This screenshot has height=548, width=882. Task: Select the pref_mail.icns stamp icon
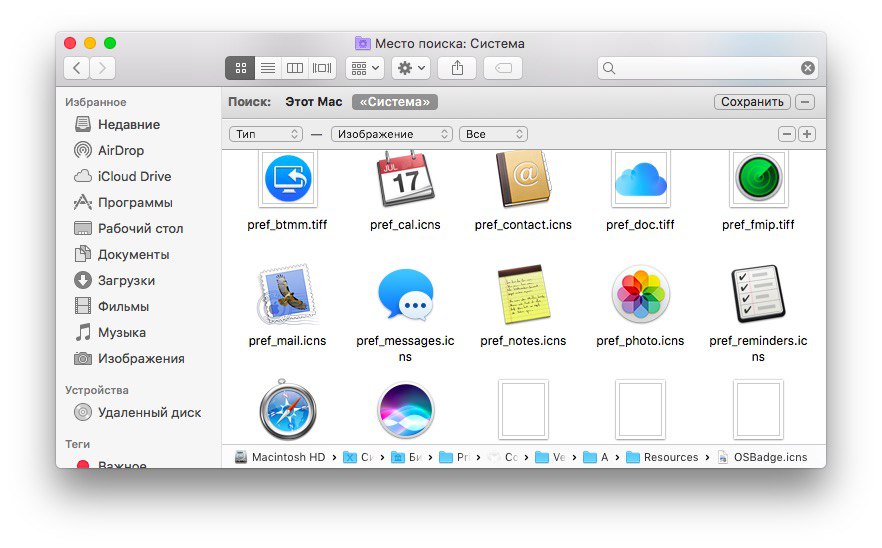tap(287, 294)
